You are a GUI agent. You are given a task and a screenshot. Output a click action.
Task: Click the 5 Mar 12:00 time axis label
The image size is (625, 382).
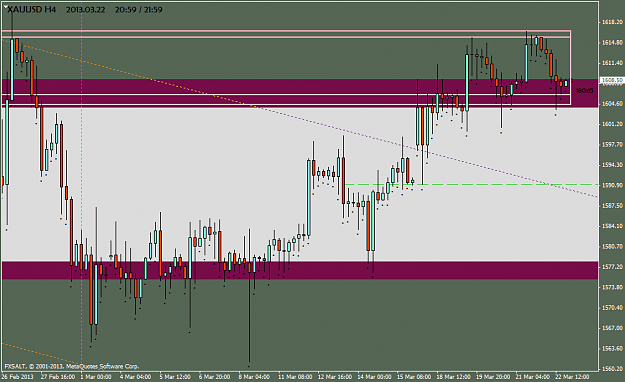point(175,376)
